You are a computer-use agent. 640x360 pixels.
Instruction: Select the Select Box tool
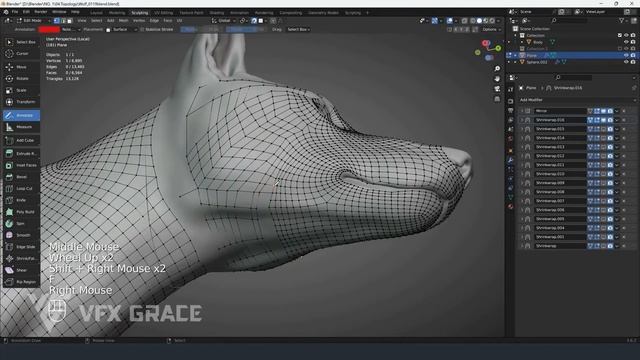(21, 42)
